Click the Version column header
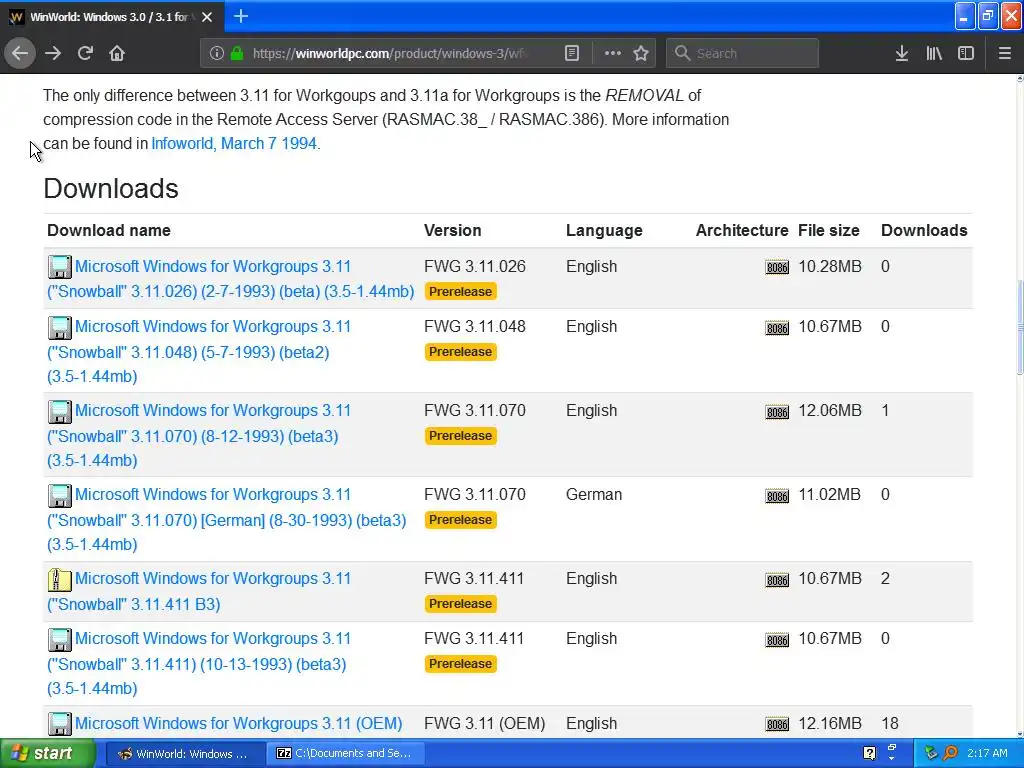 point(453,230)
